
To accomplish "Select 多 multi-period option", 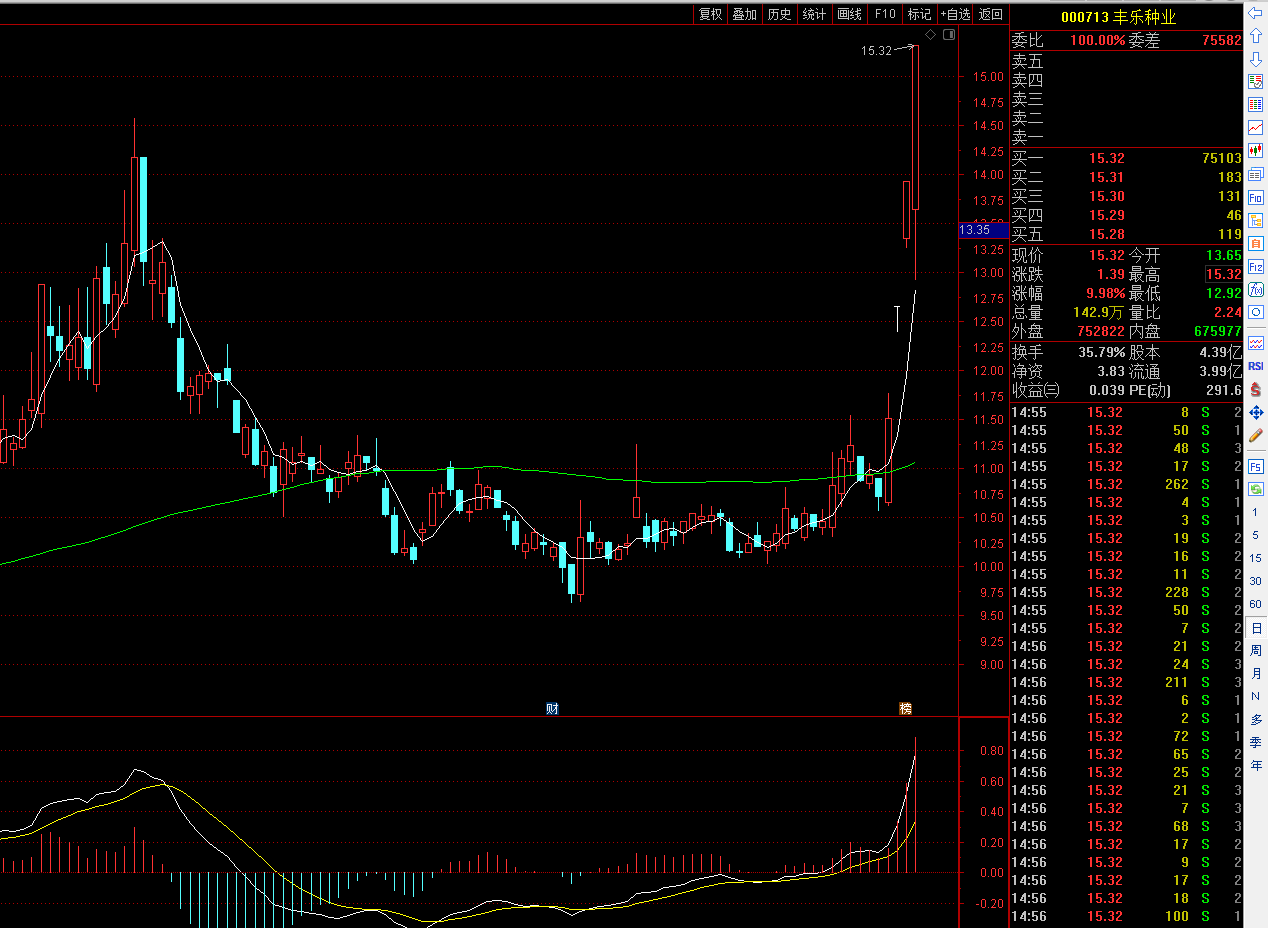I will click(1255, 719).
